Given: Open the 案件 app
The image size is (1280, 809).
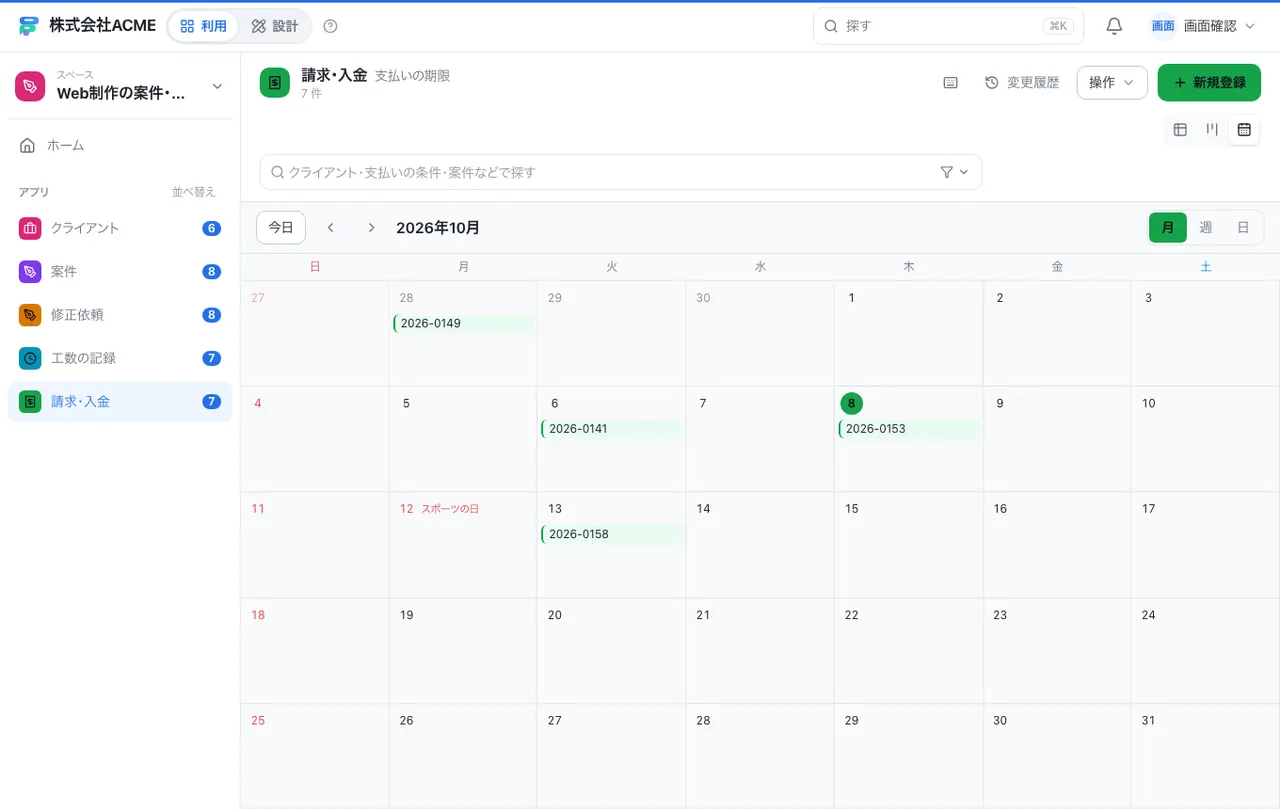Looking at the screenshot, I should pyautogui.click(x=120, y=271).
